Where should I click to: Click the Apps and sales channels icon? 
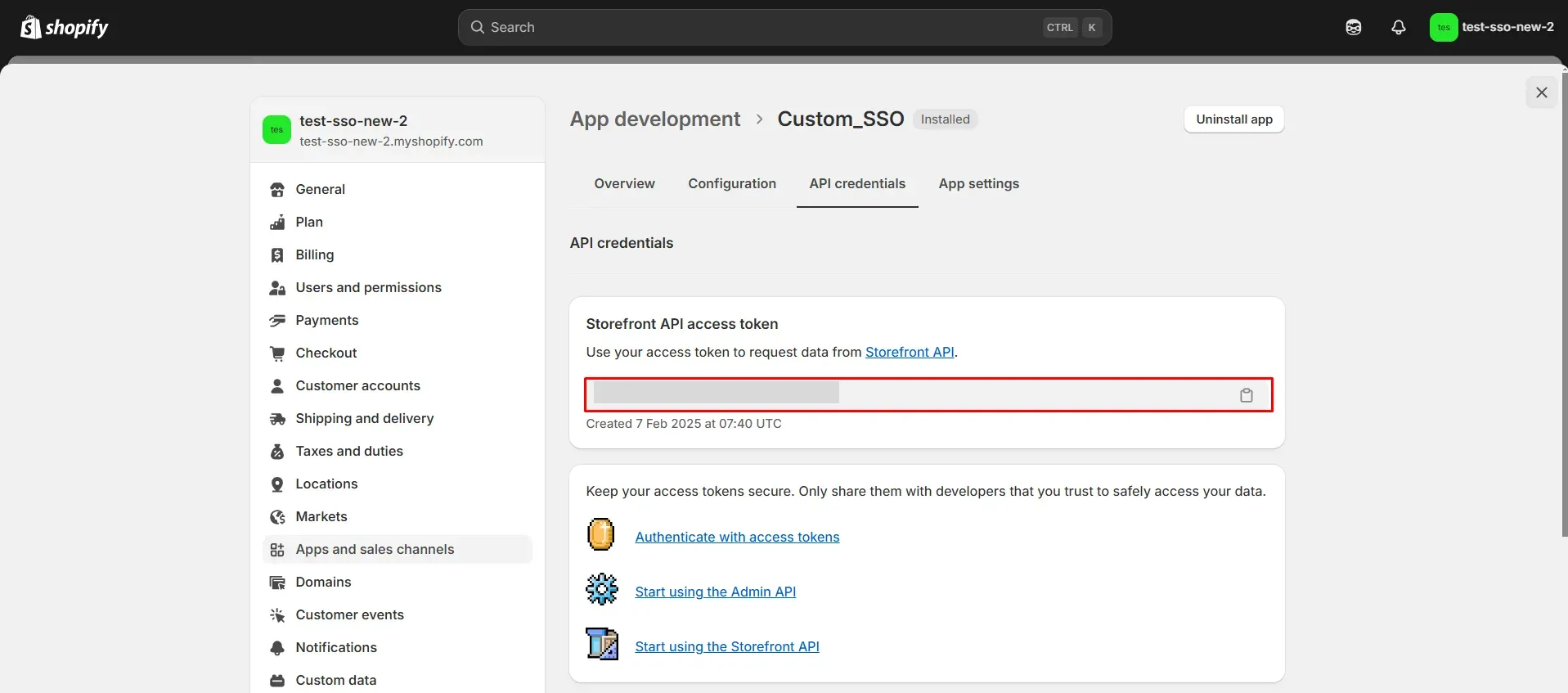point(277,550)
